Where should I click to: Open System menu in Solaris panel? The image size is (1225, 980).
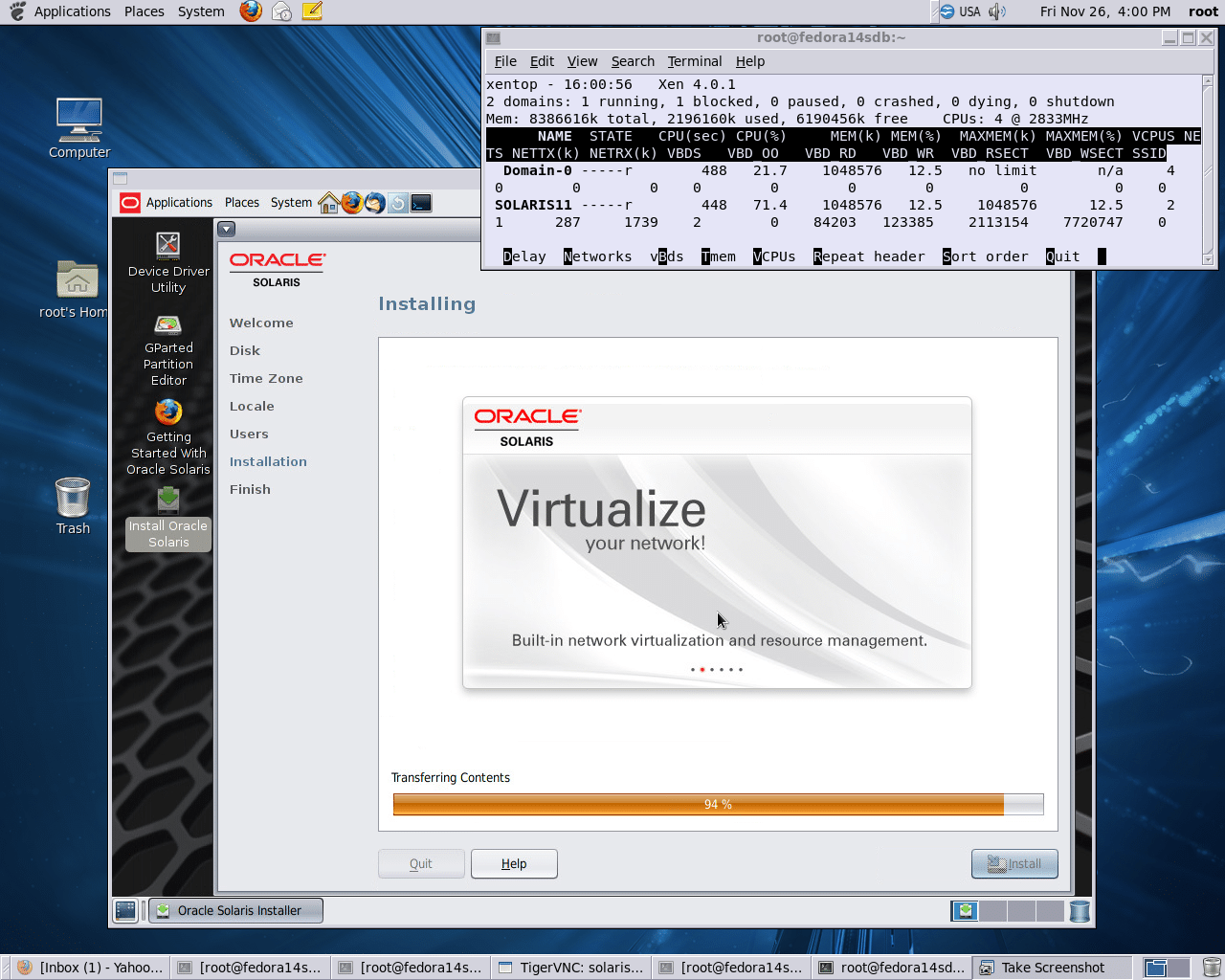point(291,203)
